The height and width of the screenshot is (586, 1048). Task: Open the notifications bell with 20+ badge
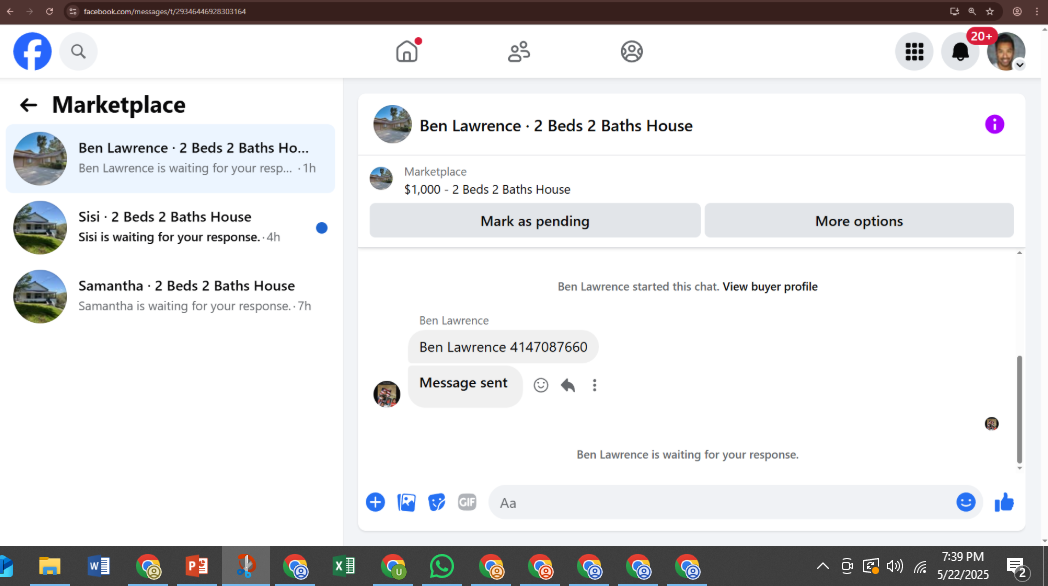click(960, 51)
